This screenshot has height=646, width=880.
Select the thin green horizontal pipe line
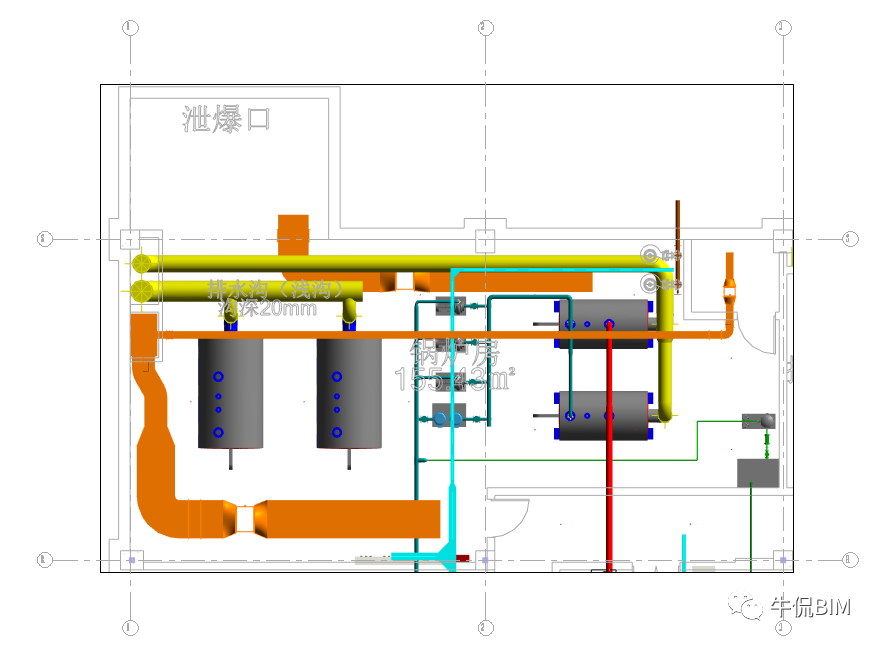(x=561, y=460)
